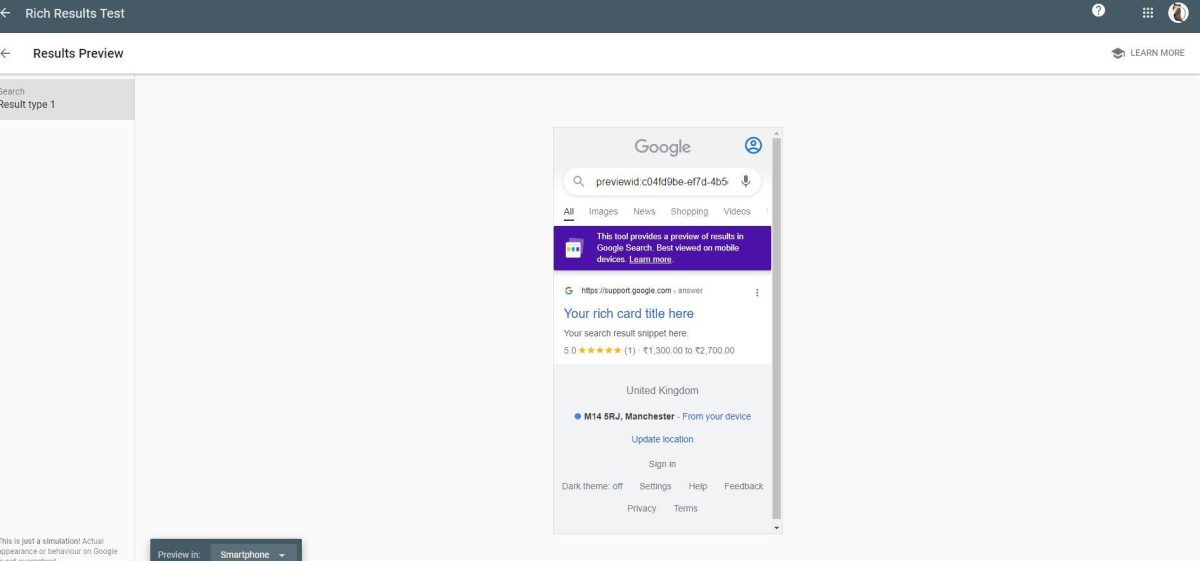The image size is (1200, 561).
Task: Click the Results Preview heading
Action: [x=78, y=53]
